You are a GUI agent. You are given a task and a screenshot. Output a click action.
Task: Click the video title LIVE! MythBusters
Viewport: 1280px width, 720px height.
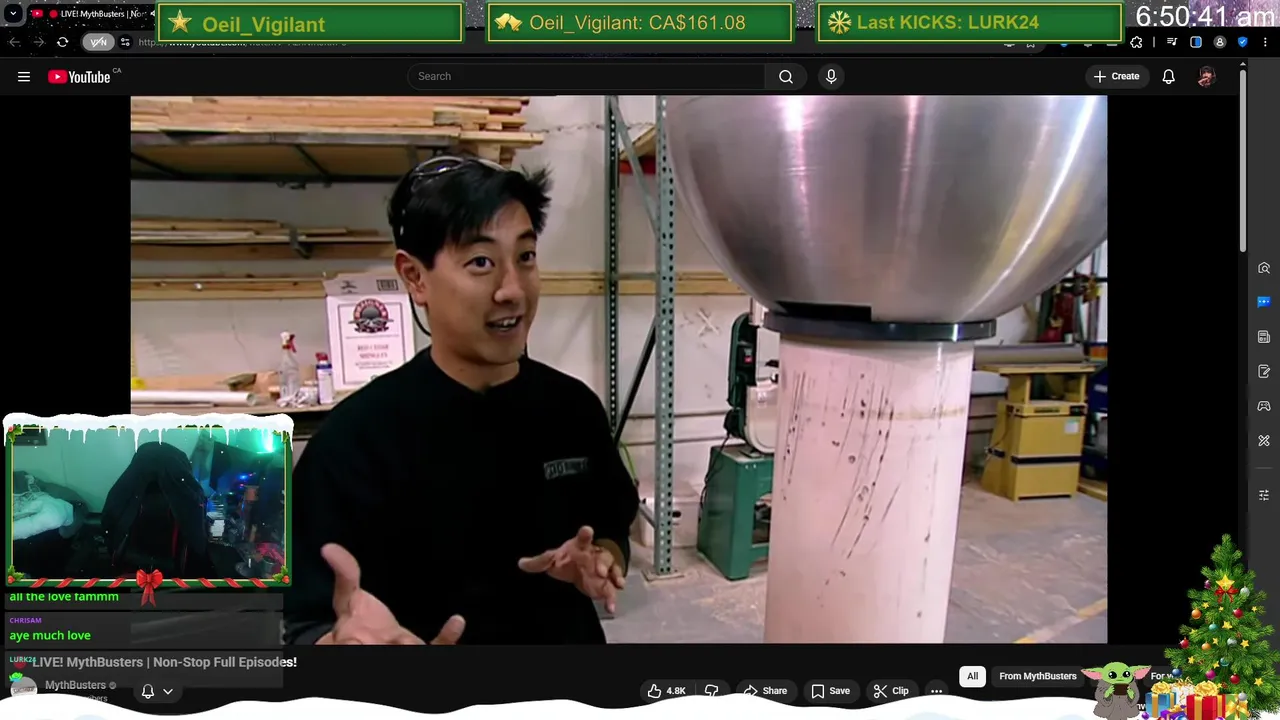[164, 662]
